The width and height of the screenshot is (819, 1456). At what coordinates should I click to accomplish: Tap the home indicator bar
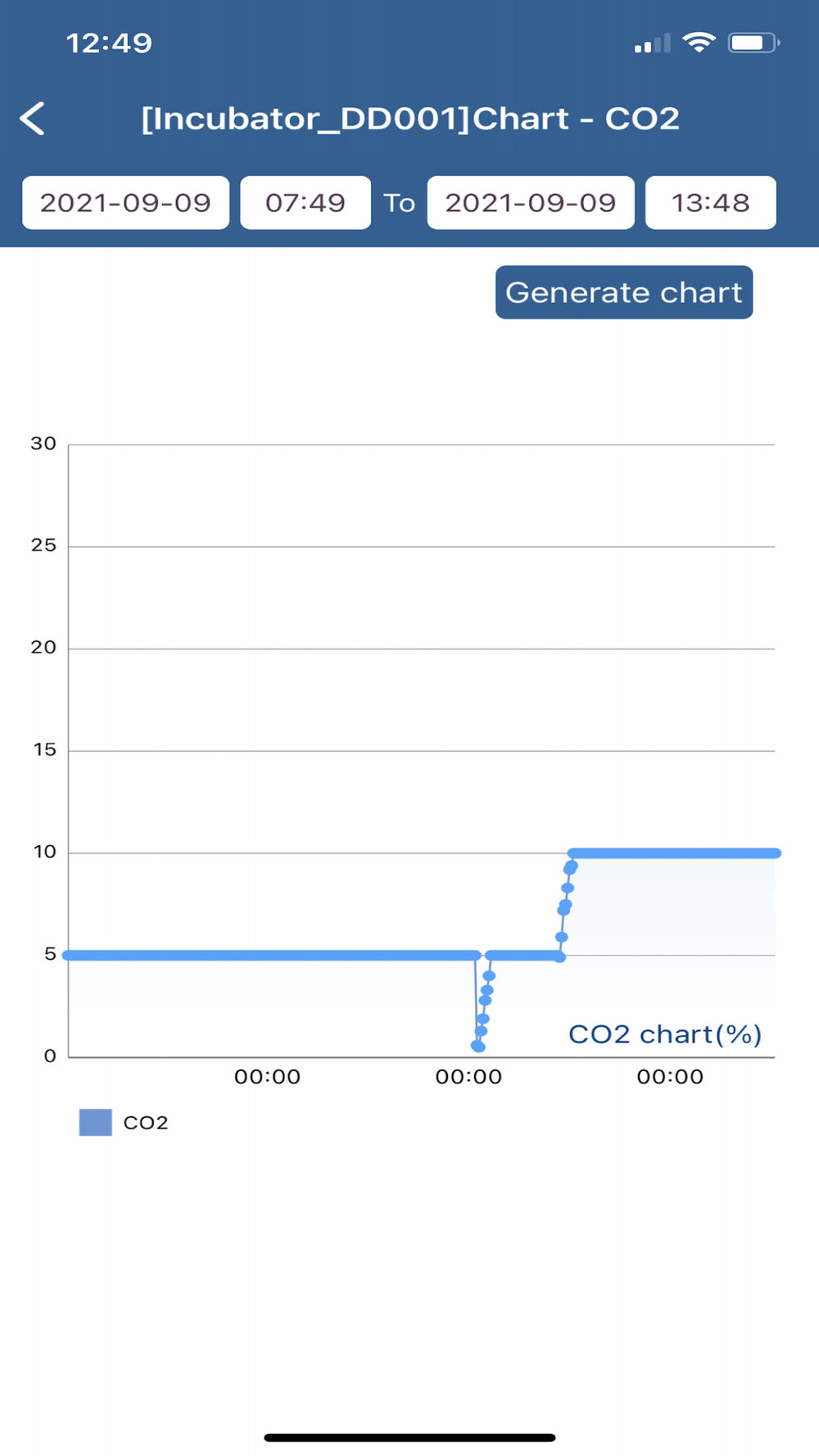coord(409,1437)
